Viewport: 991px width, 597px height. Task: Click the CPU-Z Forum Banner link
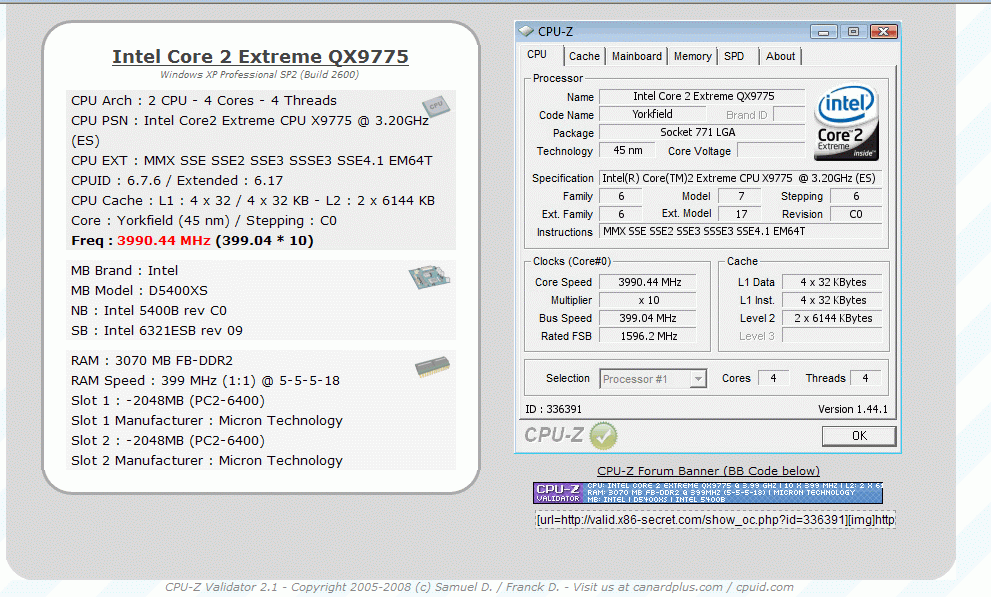tap(708, 471)
